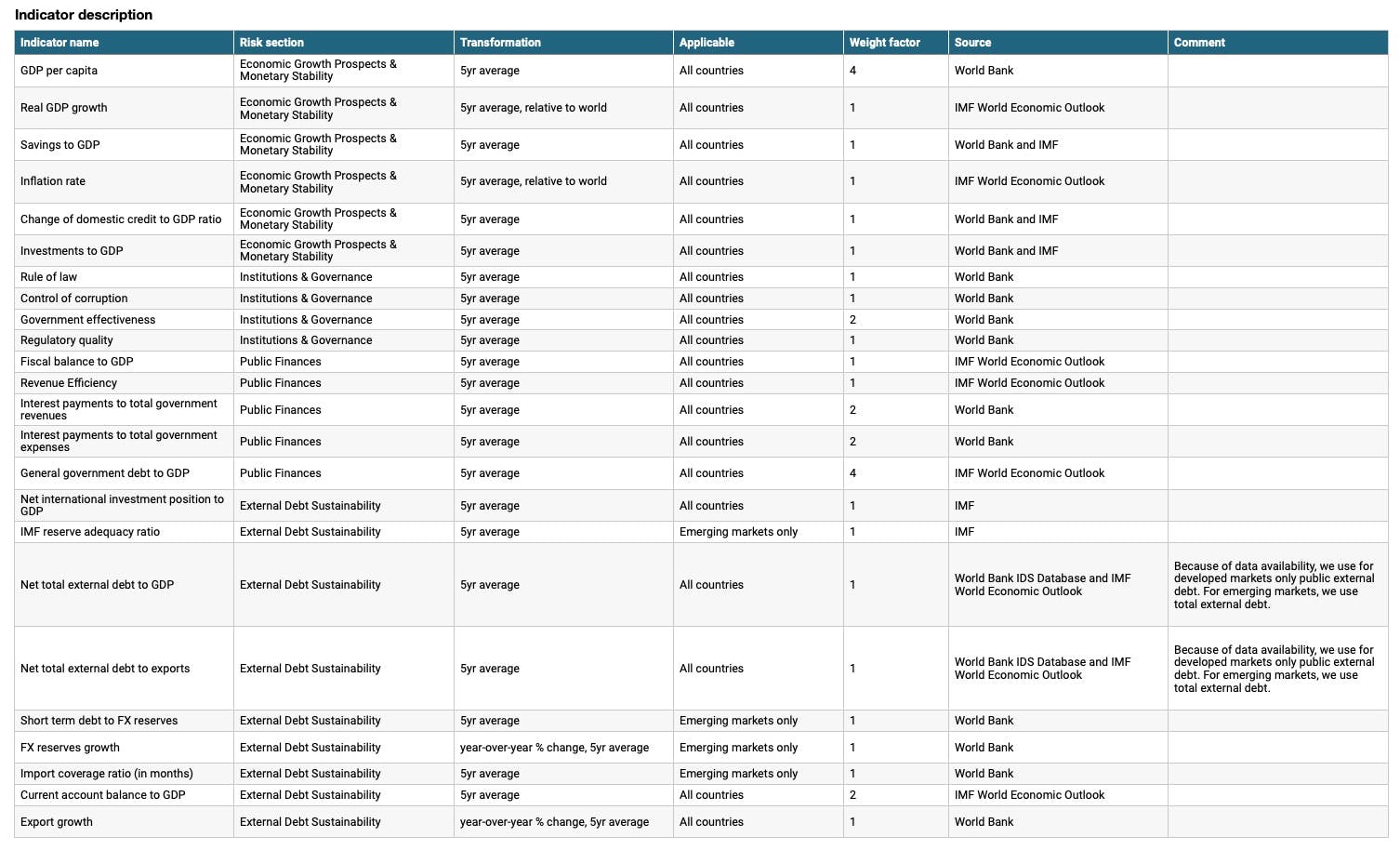
Task: Click 'Net total external debt to GDP'
Action: click(x=98, y=585)
